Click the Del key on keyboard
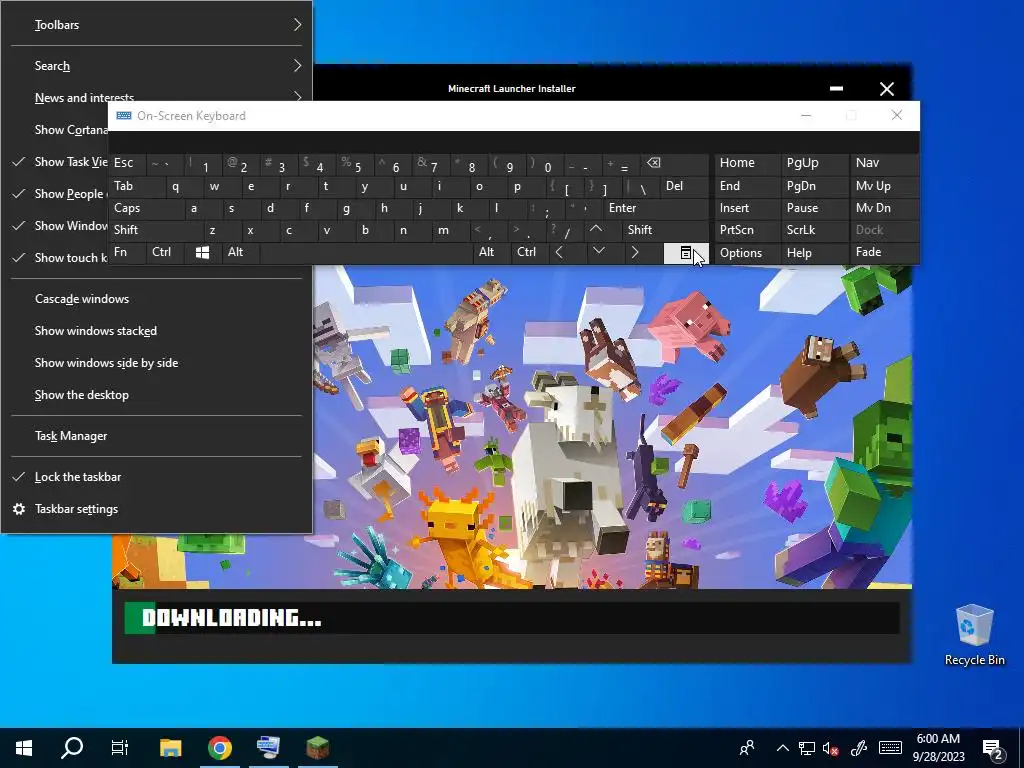 (683, 186)
